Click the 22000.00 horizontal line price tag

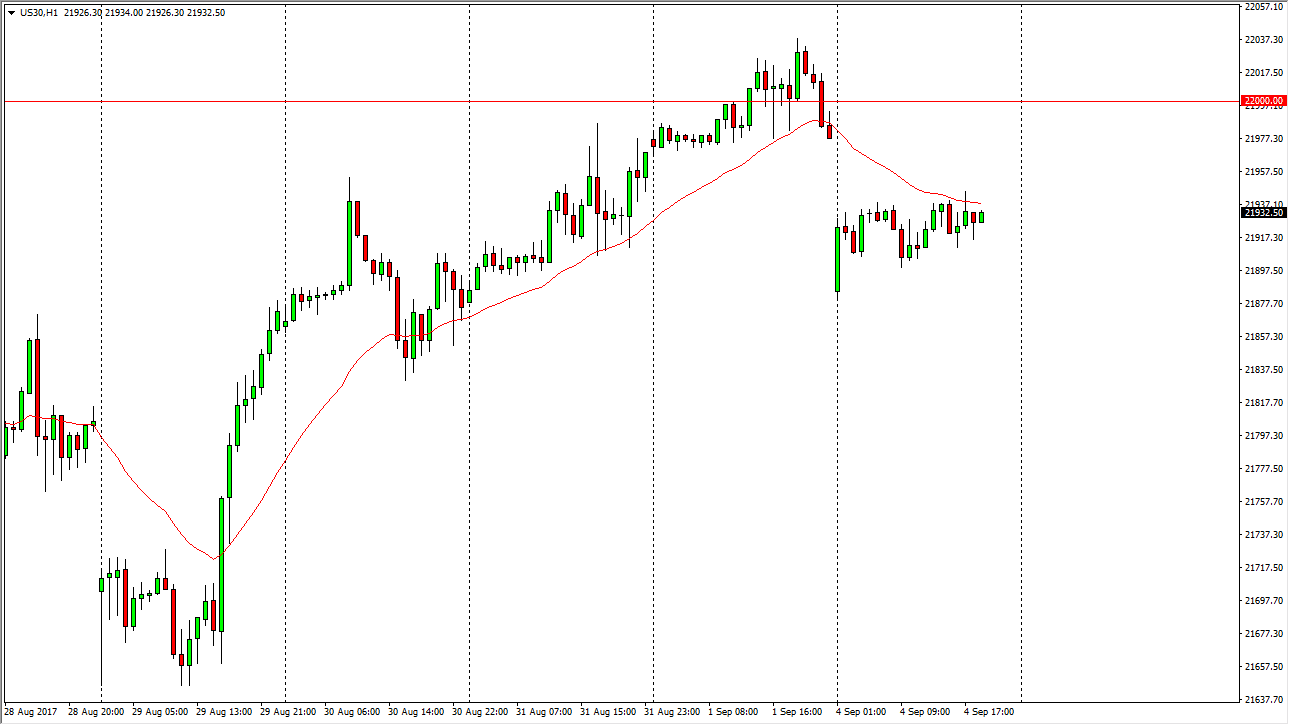coord(1262,101)
